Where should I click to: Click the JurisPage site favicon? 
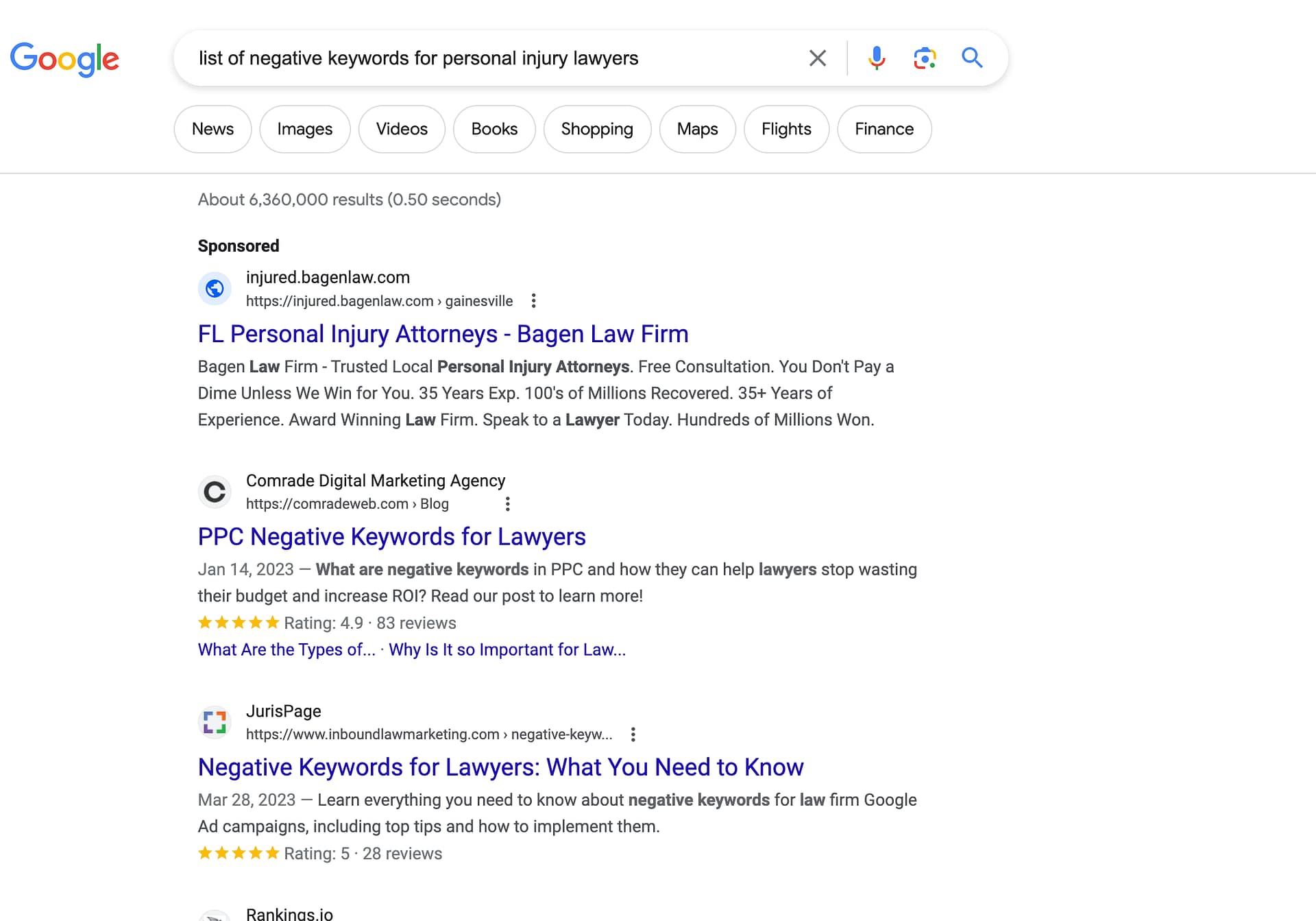[214, 721]
